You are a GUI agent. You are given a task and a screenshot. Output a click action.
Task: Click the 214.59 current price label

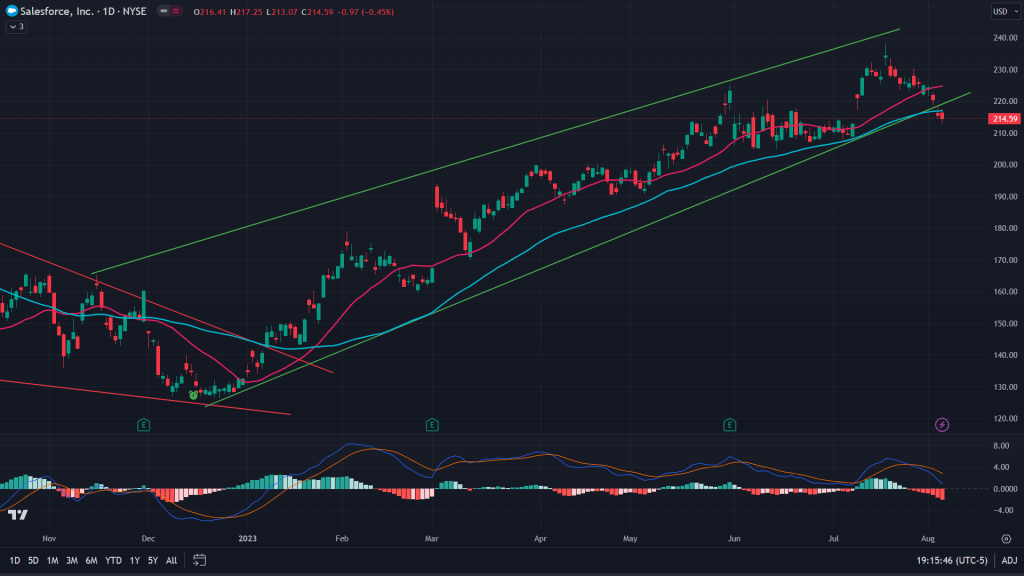1002,119
